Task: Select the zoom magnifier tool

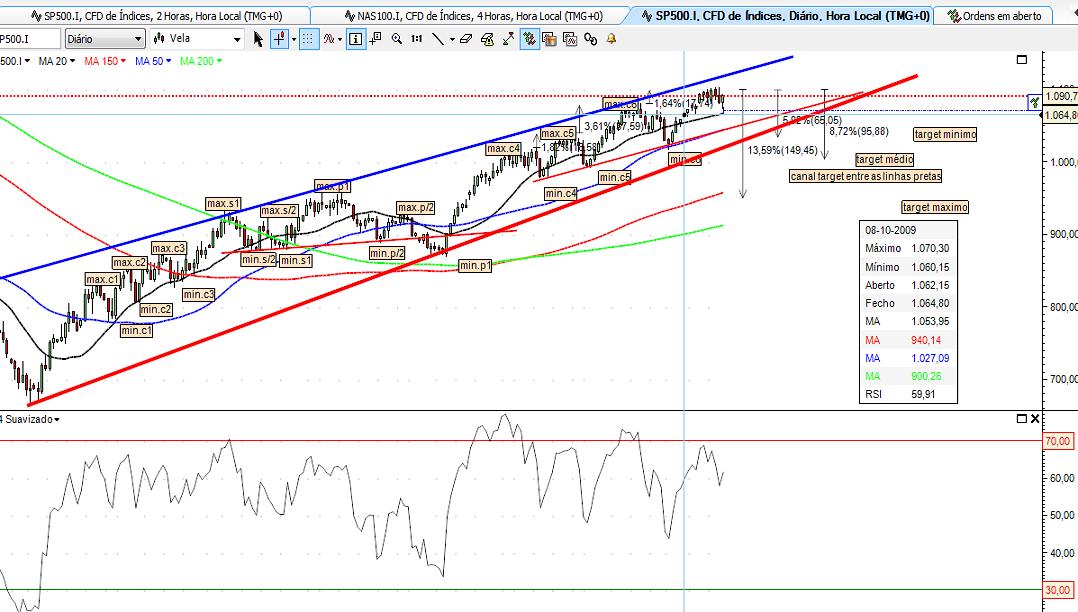Action: 397,39
